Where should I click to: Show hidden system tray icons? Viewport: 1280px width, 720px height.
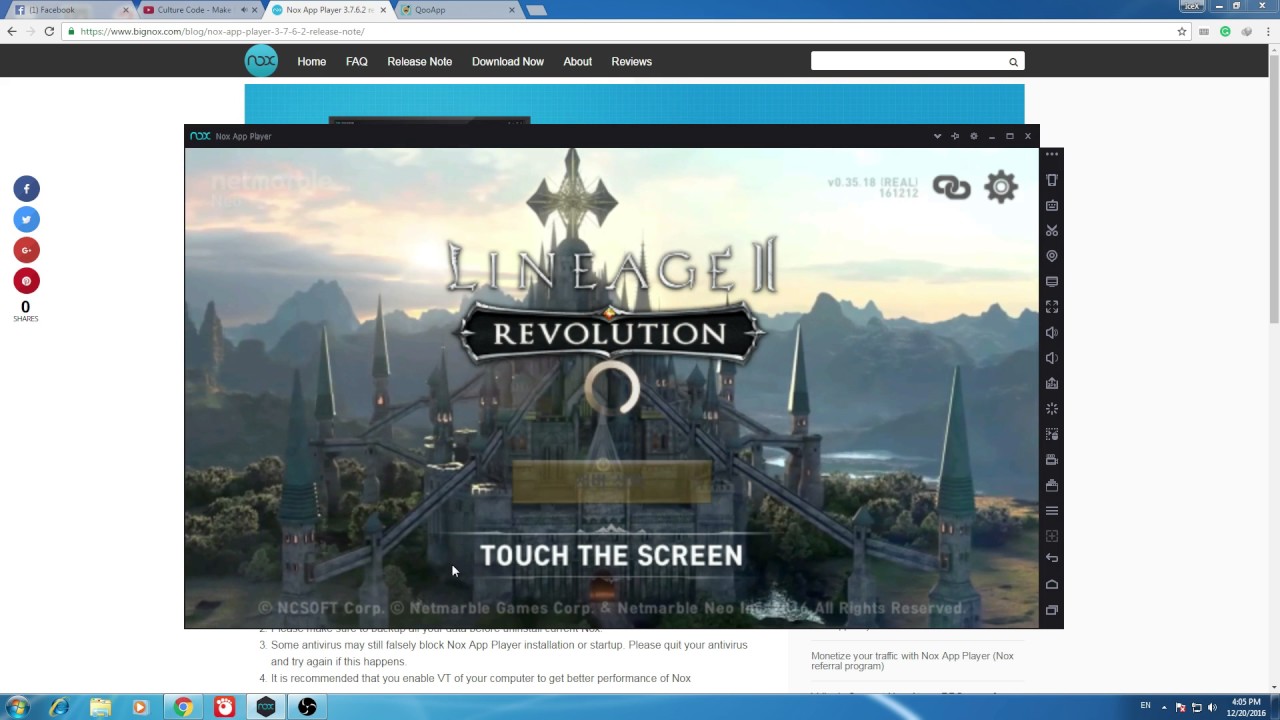pyautogui.click(x=1164, y=707)
